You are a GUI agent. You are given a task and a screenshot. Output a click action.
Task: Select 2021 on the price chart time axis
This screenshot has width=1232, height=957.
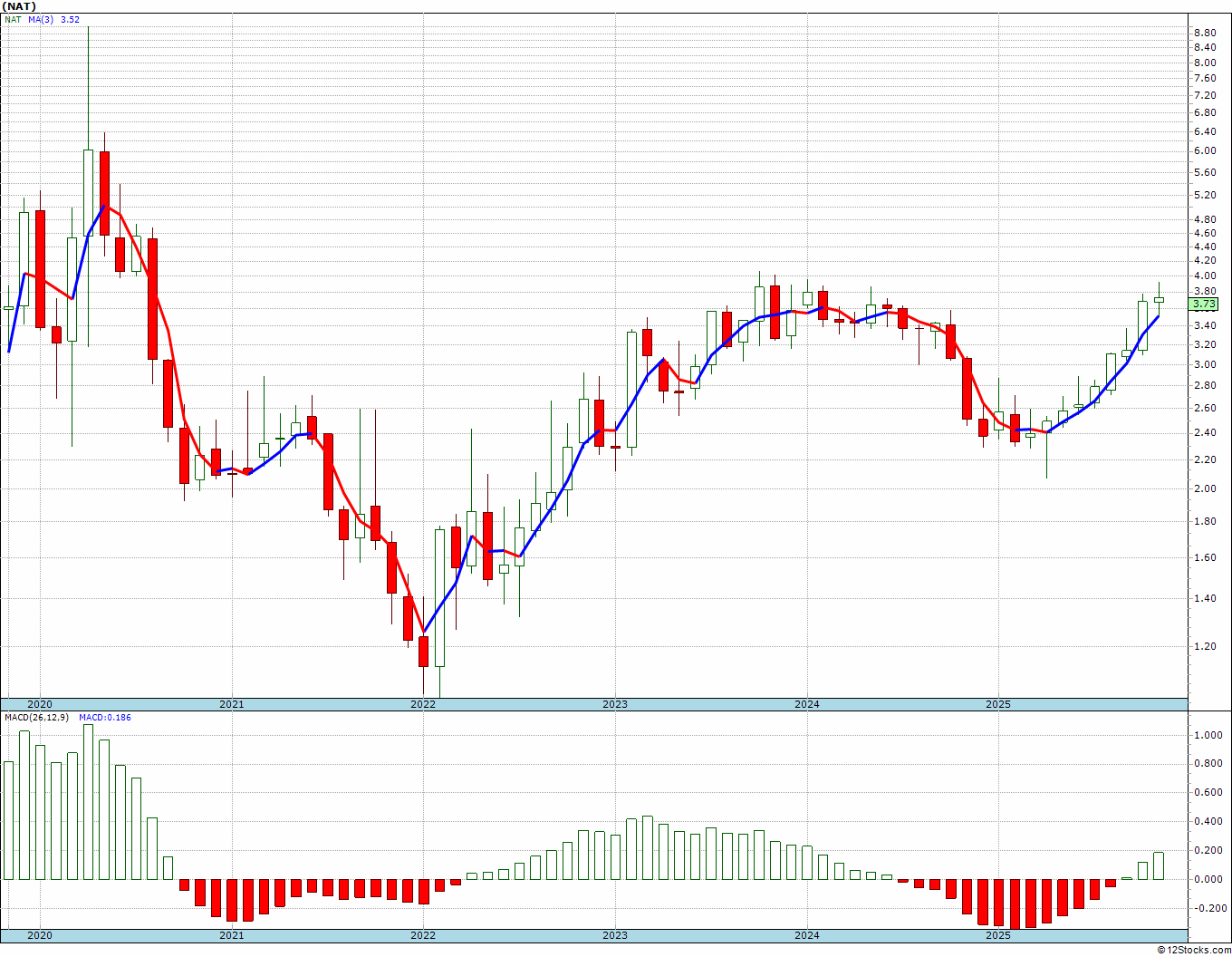pyautogui.click(x=231, y=704)
